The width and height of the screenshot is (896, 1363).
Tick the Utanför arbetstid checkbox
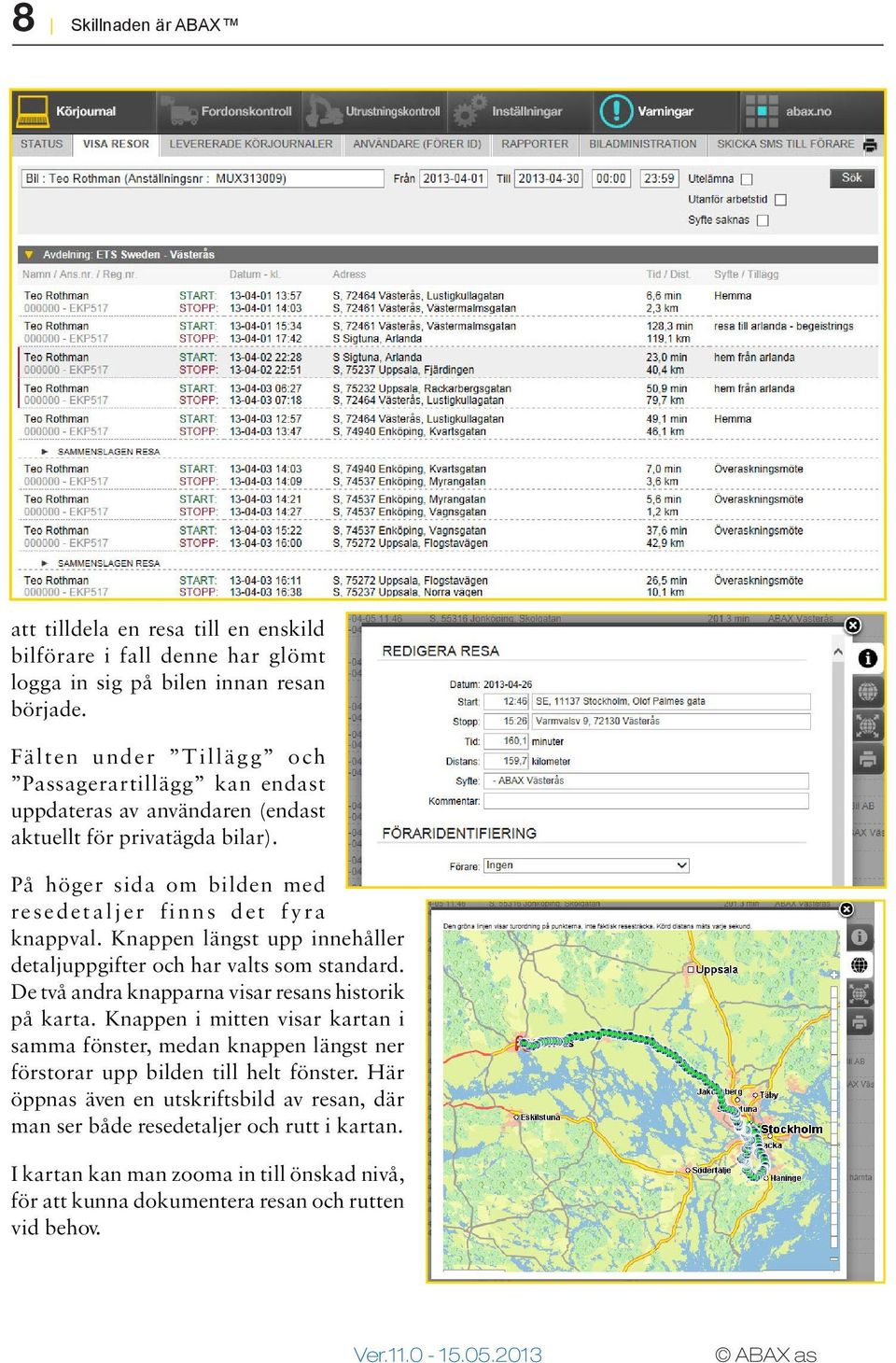coord(781,200)
